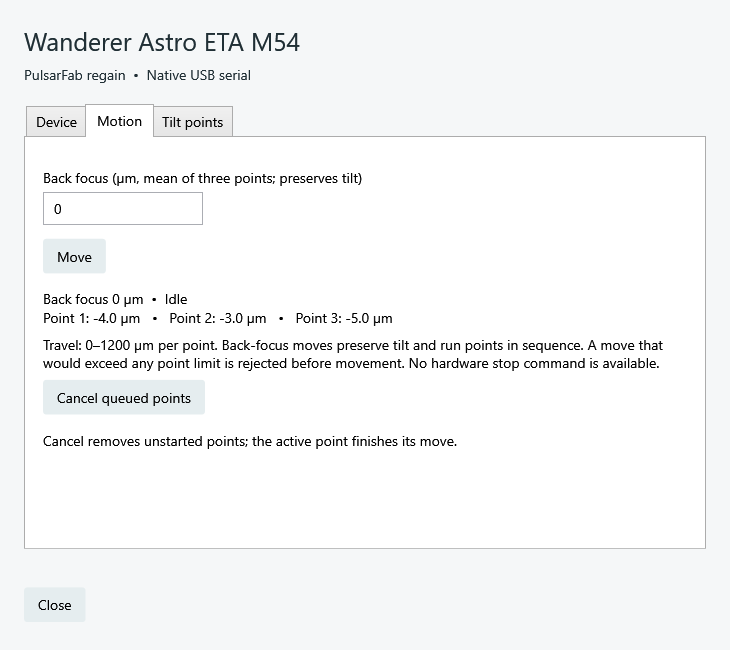
Task: Click the 'Wanderer Astro ETA M54' title
Action: click(x=162, y=42)
